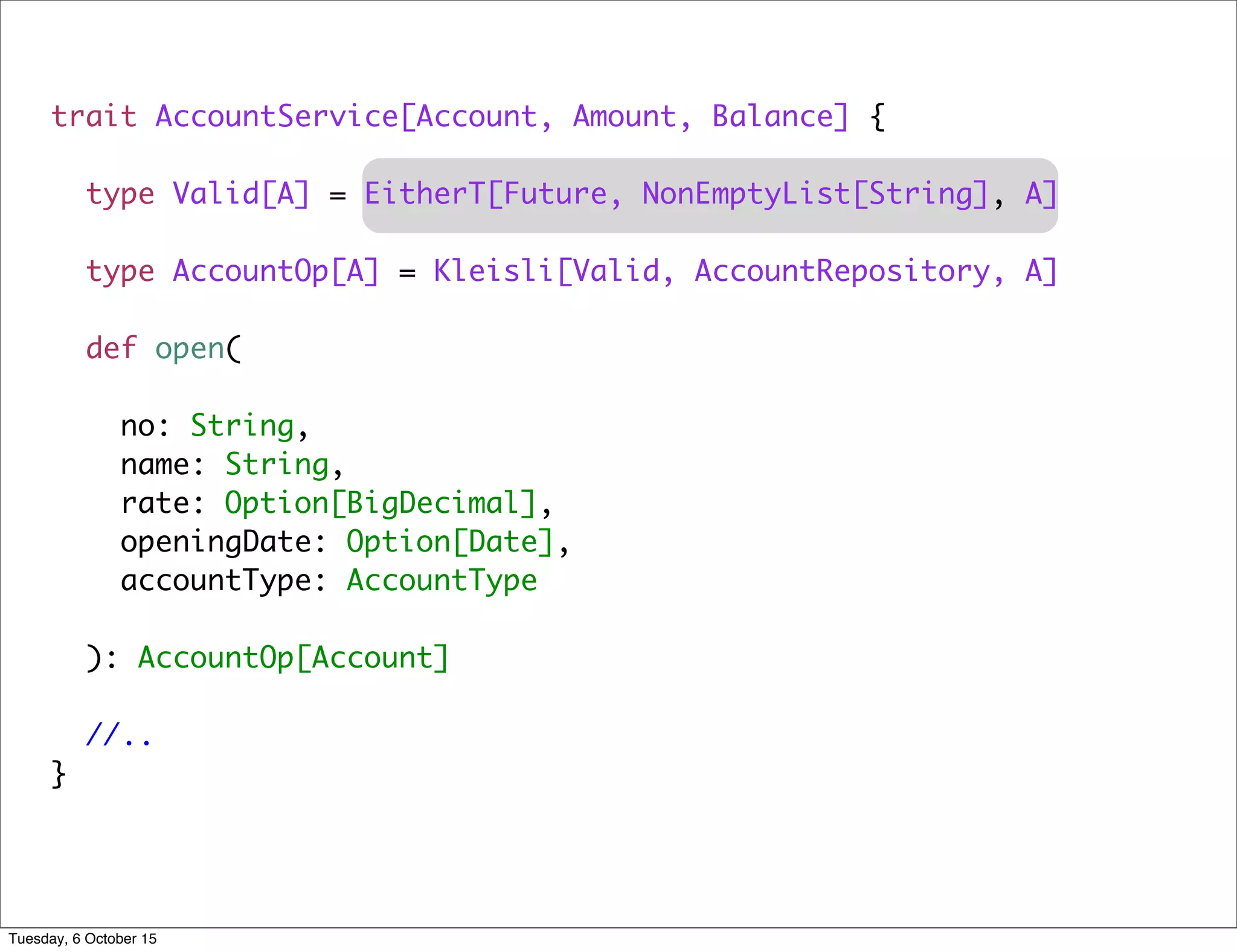Click the 'Amount,' type parameter
1237x952 pixels.
[x=631, y=117]
